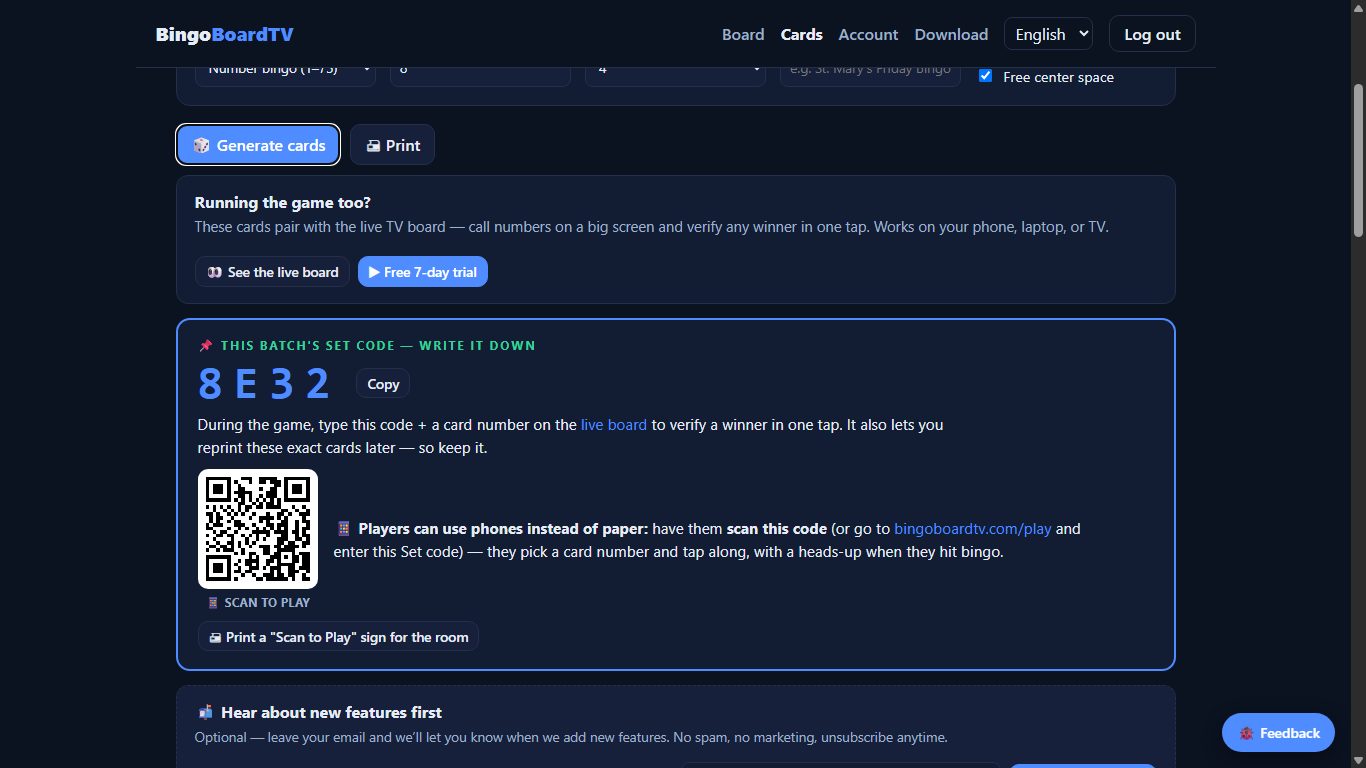Start the Free 7-day trial
The height and width of the screenshot is (768, 1366).
(423, 272)
